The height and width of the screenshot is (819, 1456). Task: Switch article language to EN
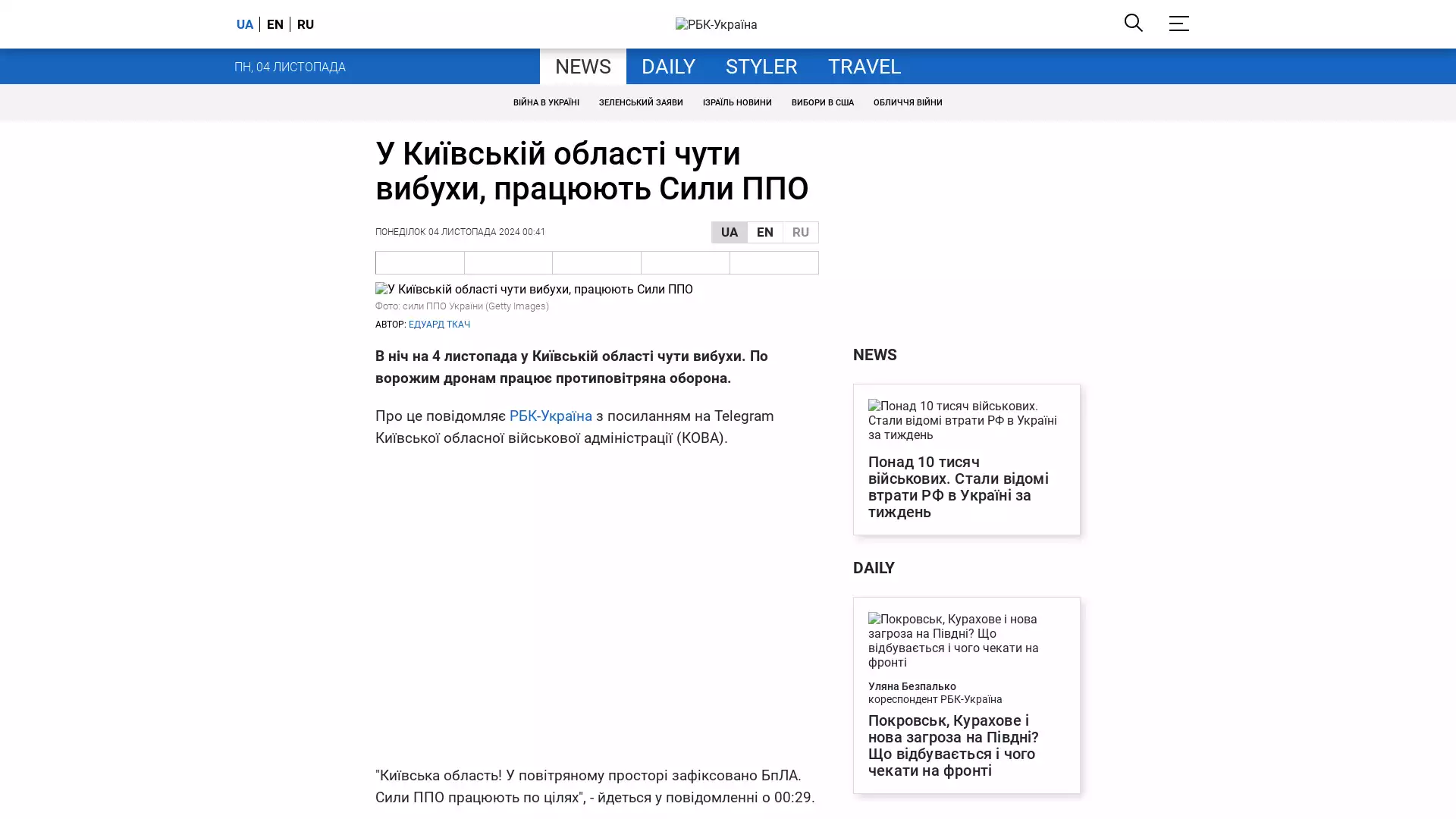point(764,232)
